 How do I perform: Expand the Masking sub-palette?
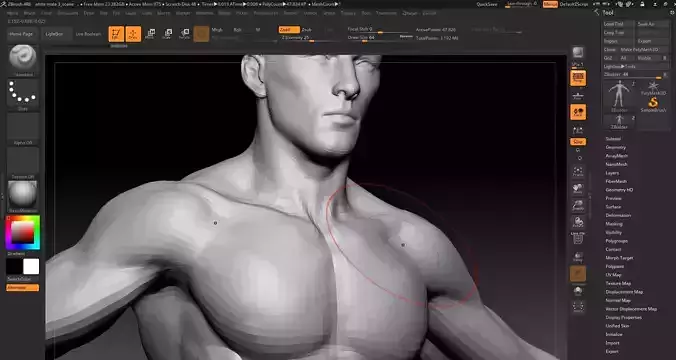point(614,224)
